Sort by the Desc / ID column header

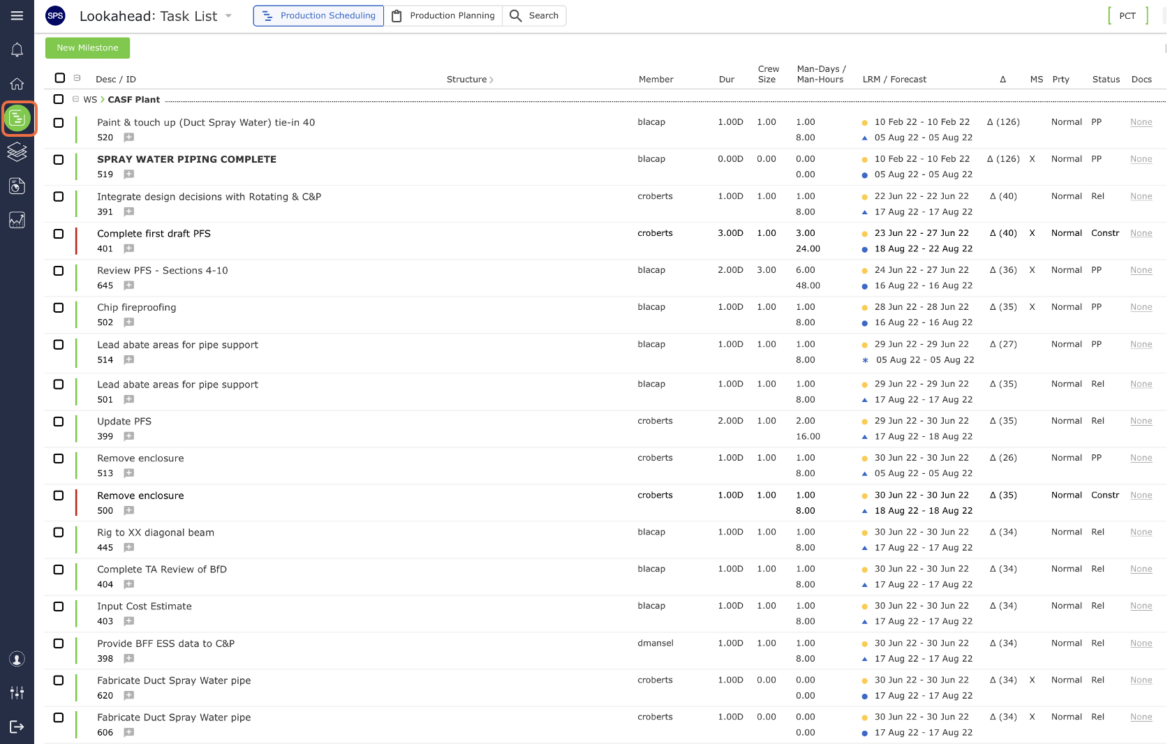tap(116, 79)
